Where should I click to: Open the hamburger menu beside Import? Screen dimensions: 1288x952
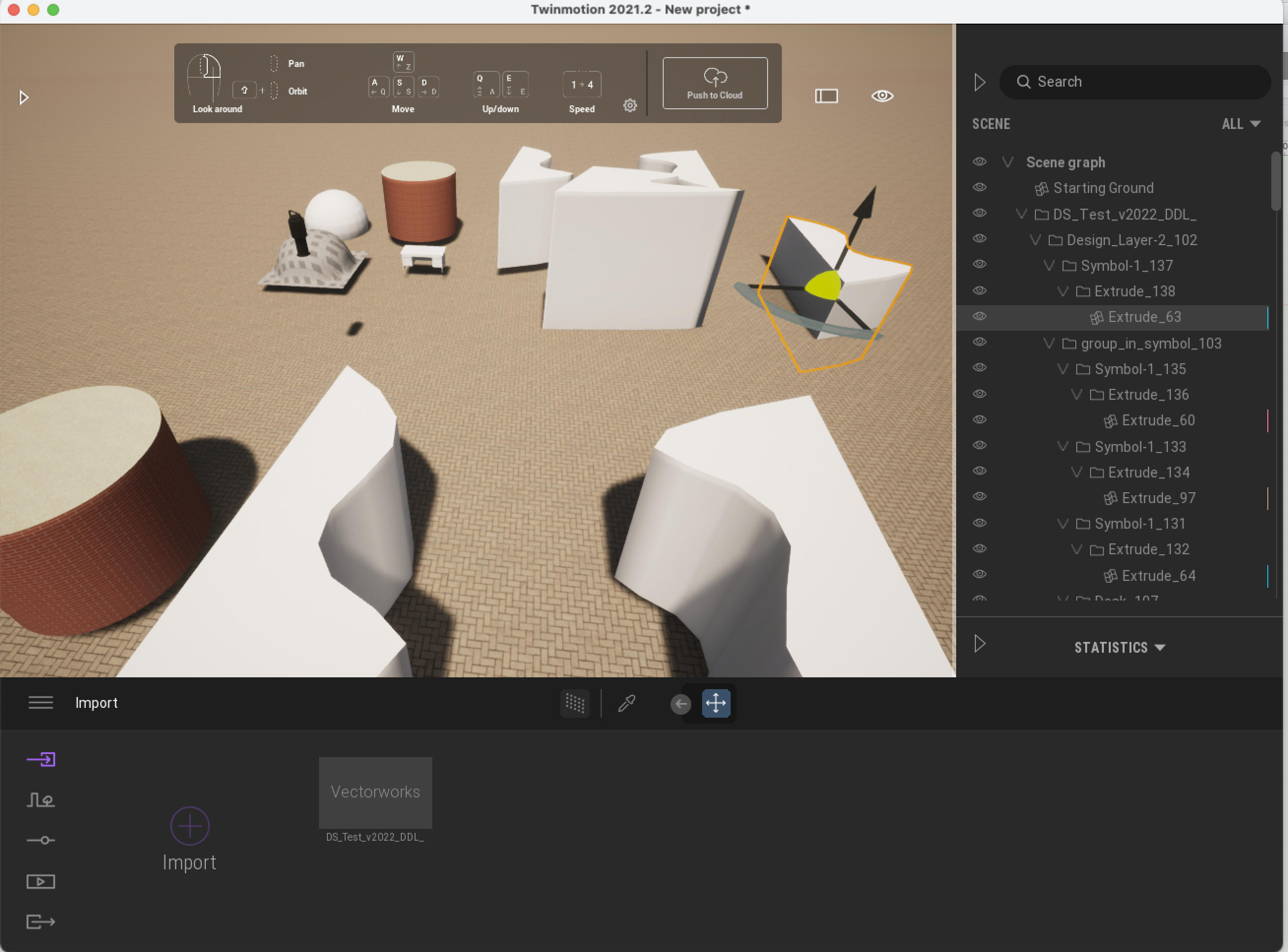(x=41, y=702)
